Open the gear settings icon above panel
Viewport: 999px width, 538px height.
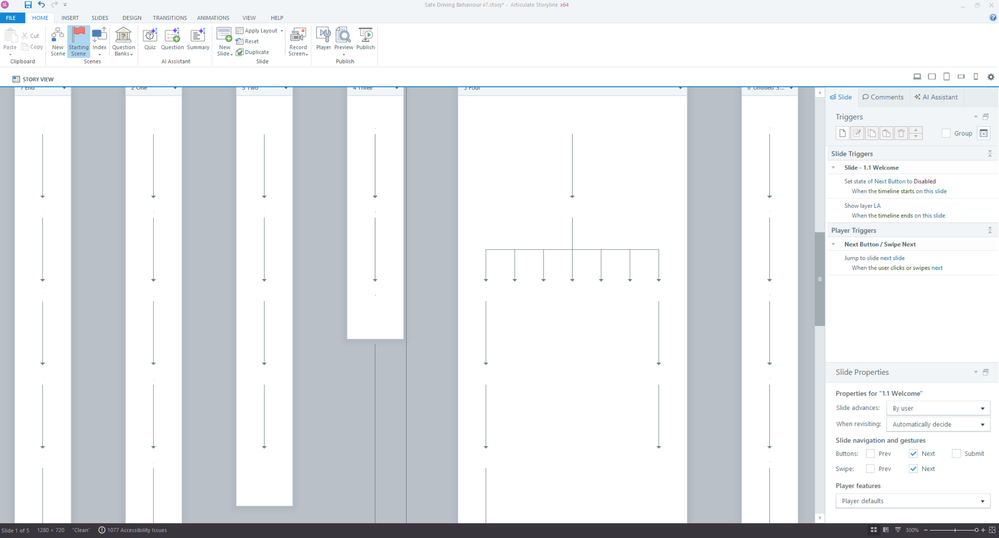click(x=991, y=77)
